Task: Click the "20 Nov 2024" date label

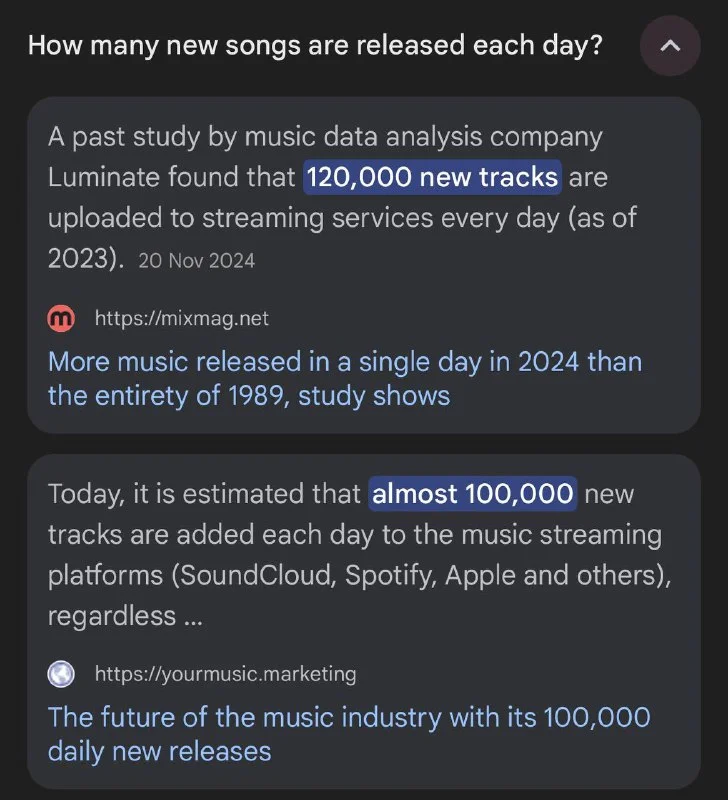Action: pyautogui.click(x=197, y=261)
